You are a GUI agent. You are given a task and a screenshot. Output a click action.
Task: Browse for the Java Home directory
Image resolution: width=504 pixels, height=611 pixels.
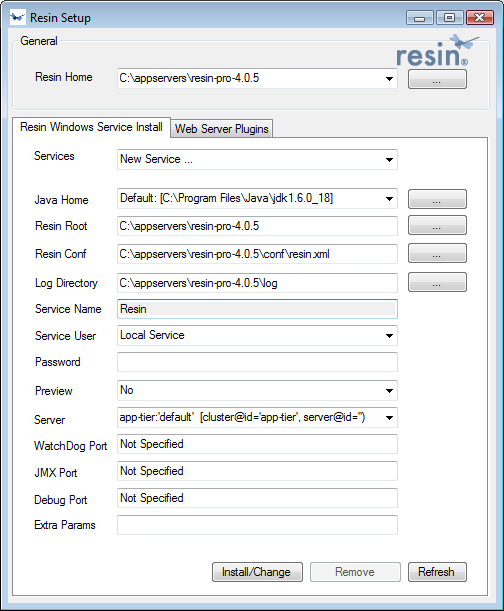pos(437,199)
